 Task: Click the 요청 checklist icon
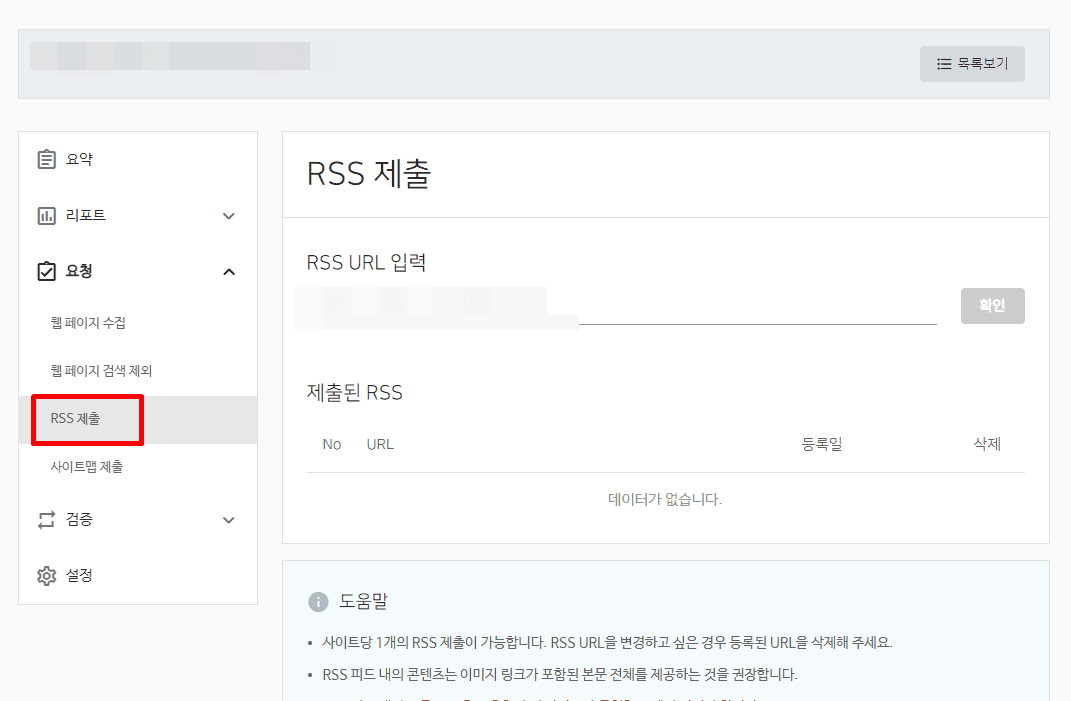[x=46, y=270]
